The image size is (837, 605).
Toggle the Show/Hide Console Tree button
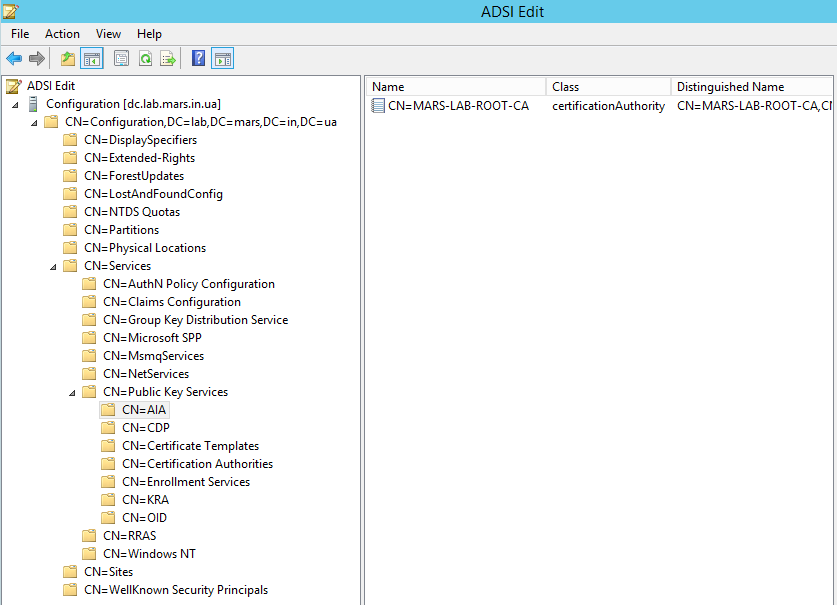pyautogui.click(x=91, y=59)
